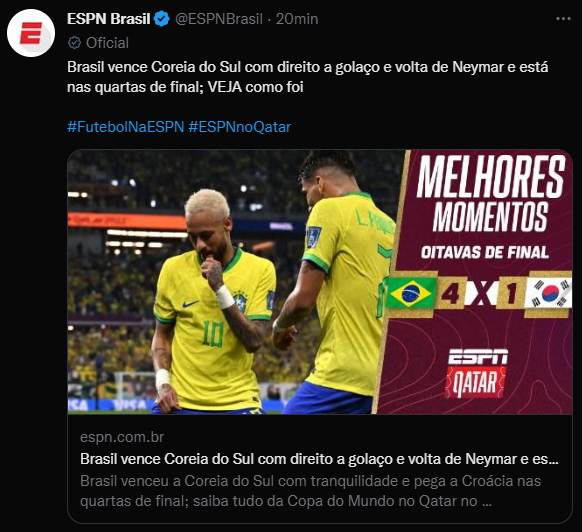Click the Brazil flag in the scoreboard
The image size is (582, 532).
pyautogui.click(x=411, y=293)
